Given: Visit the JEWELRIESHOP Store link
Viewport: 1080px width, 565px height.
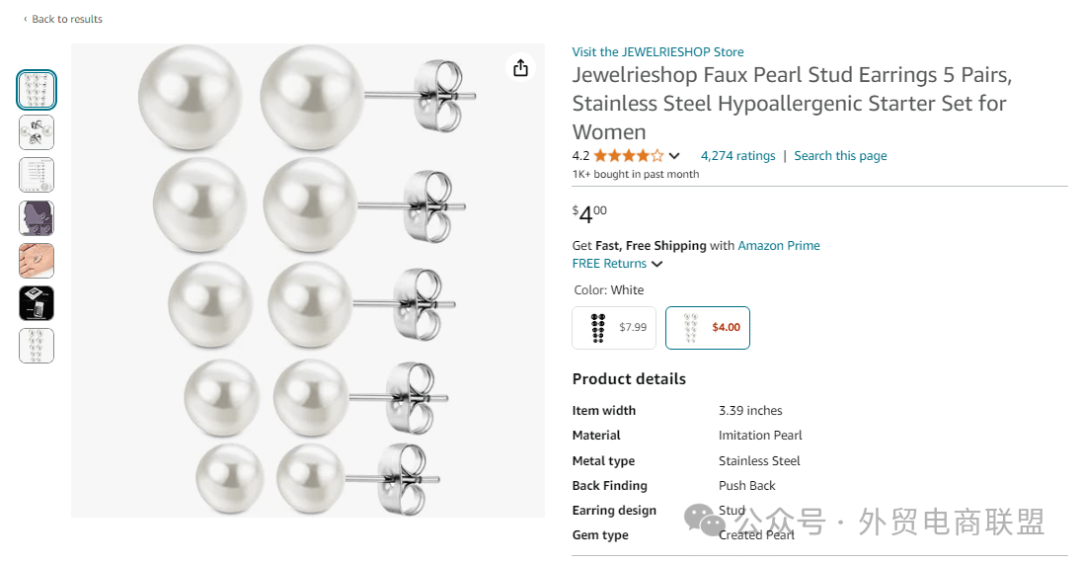Looking at the screenshot, I should pyautogui.click(x=658, y=52).
